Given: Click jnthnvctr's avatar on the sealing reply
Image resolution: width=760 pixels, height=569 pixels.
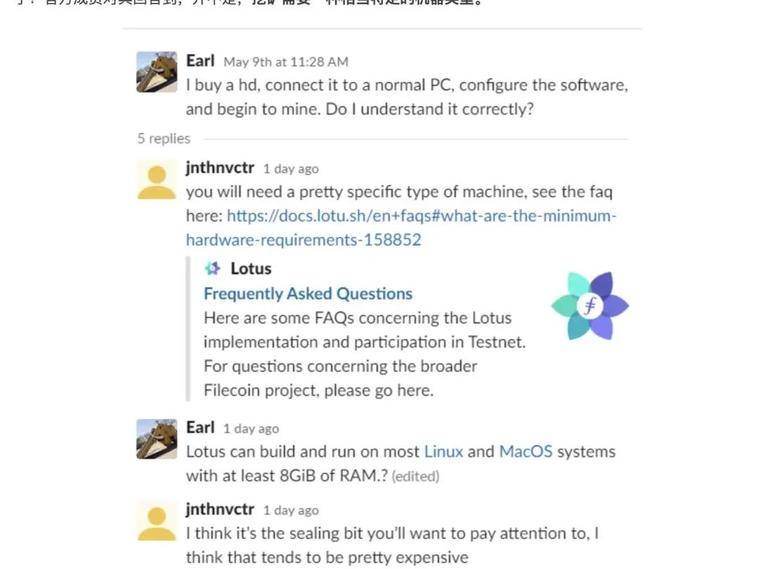Looking at the screenshot, I should click(156, 521).
